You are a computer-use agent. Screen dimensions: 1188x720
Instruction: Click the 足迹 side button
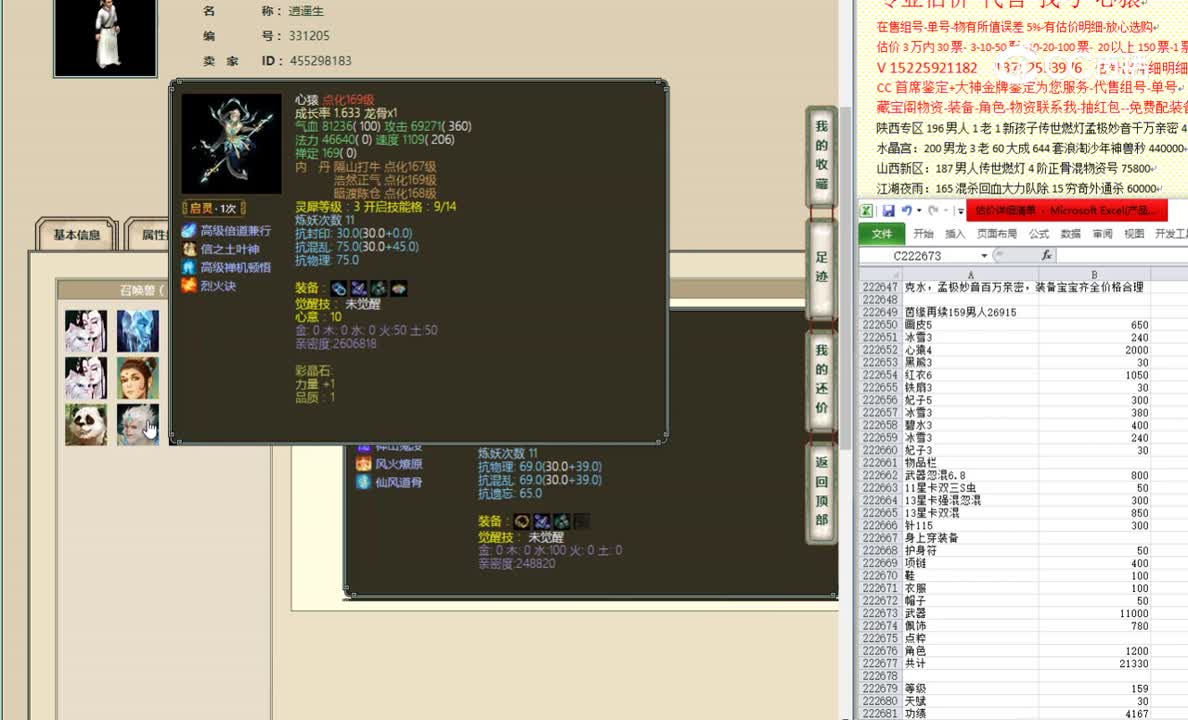tap(821, 268)
